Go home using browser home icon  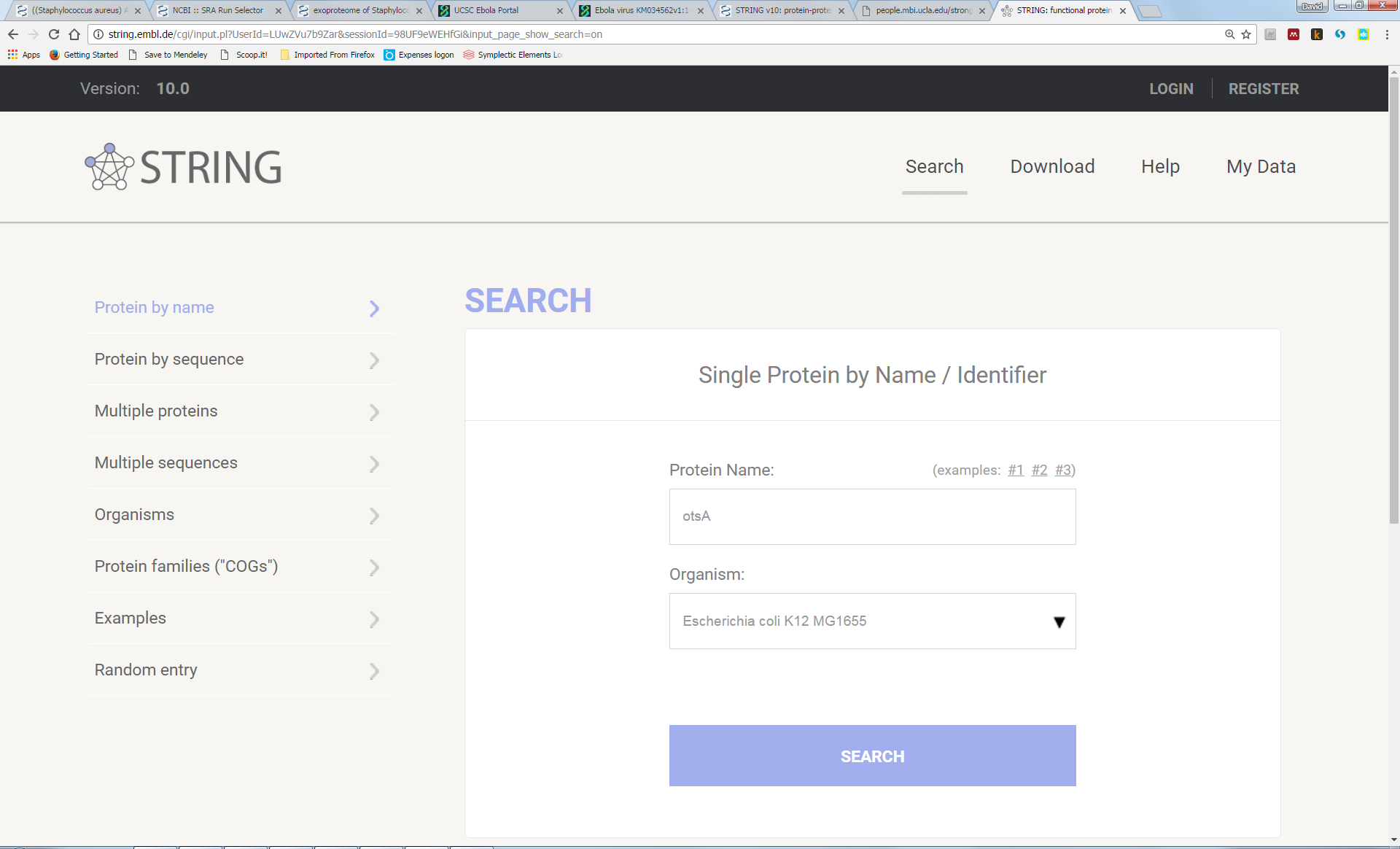(x=74, y=34)
